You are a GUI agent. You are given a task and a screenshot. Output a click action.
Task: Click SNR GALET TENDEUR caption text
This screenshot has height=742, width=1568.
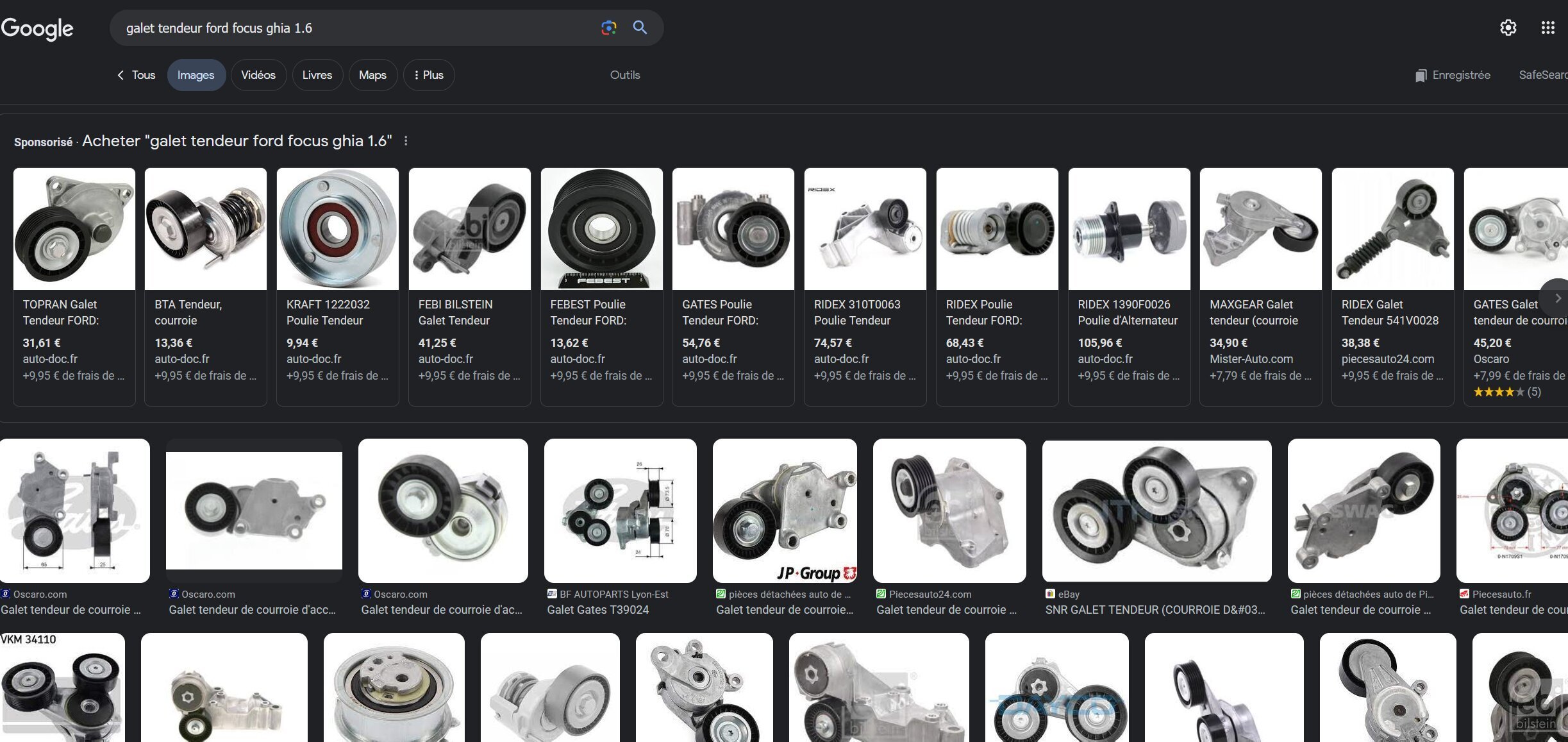pyautogui.click(x=1155, y=610)
